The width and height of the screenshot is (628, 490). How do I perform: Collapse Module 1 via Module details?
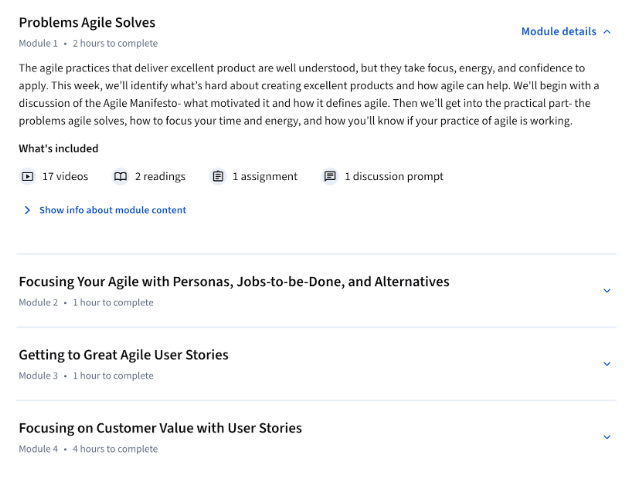[x=558, y=32]
